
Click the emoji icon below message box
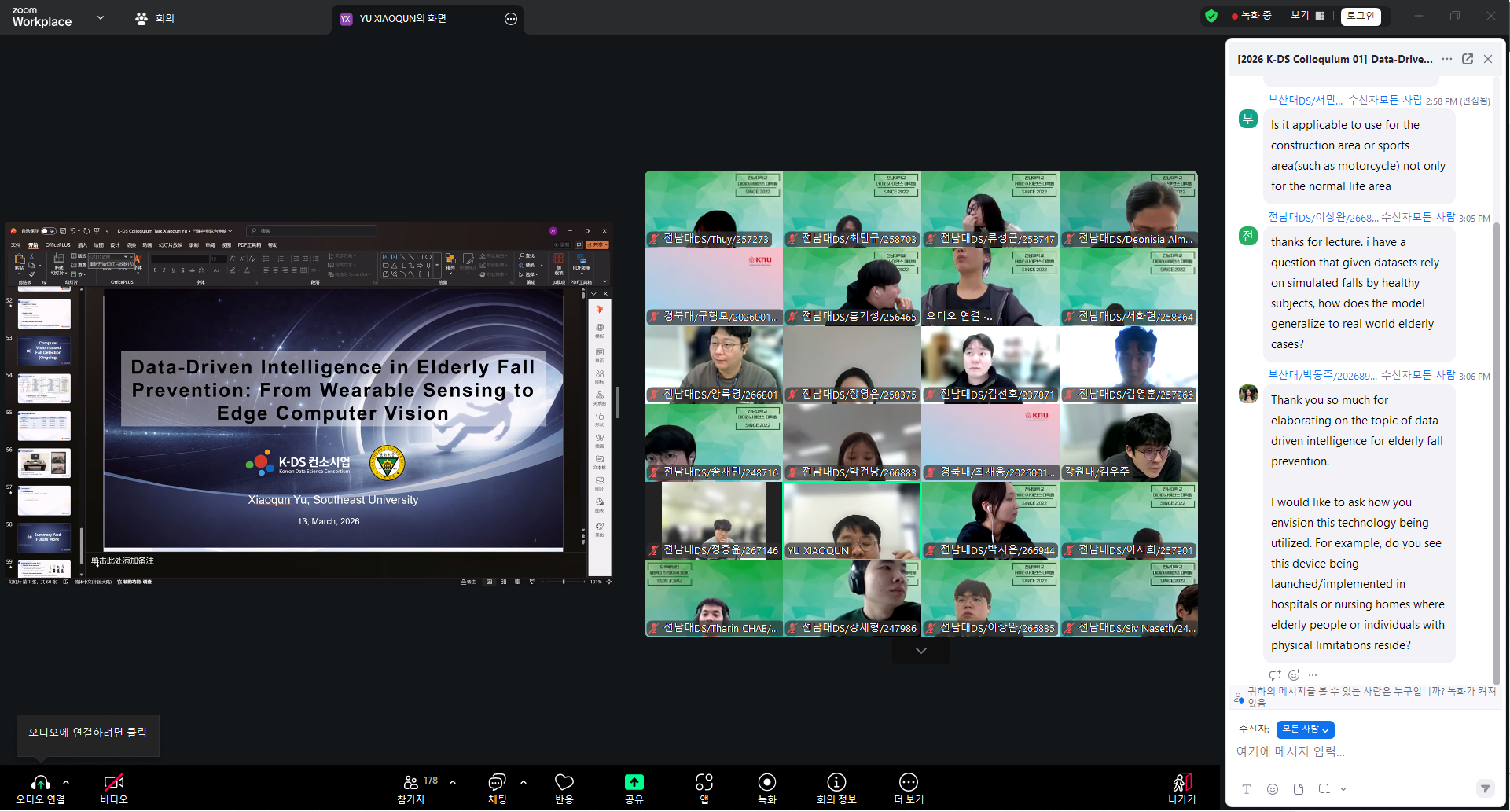1272,789
